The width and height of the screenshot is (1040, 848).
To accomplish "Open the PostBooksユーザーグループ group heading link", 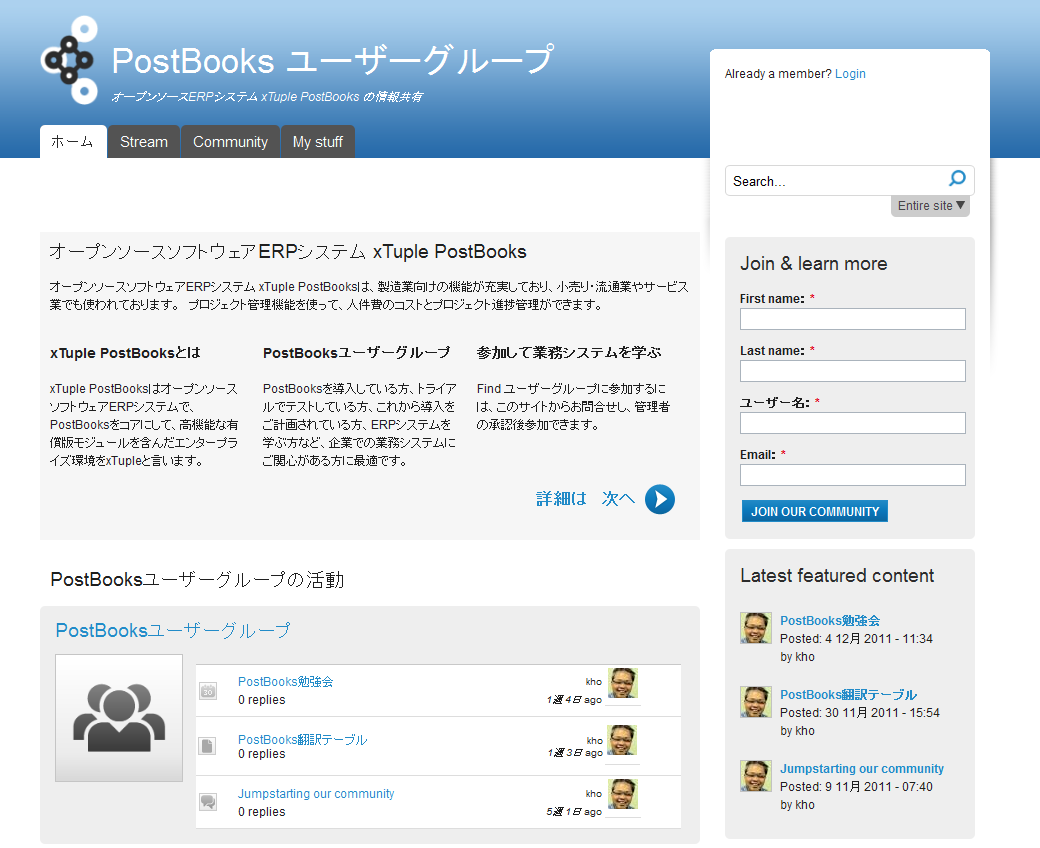I will pos(173,630).
